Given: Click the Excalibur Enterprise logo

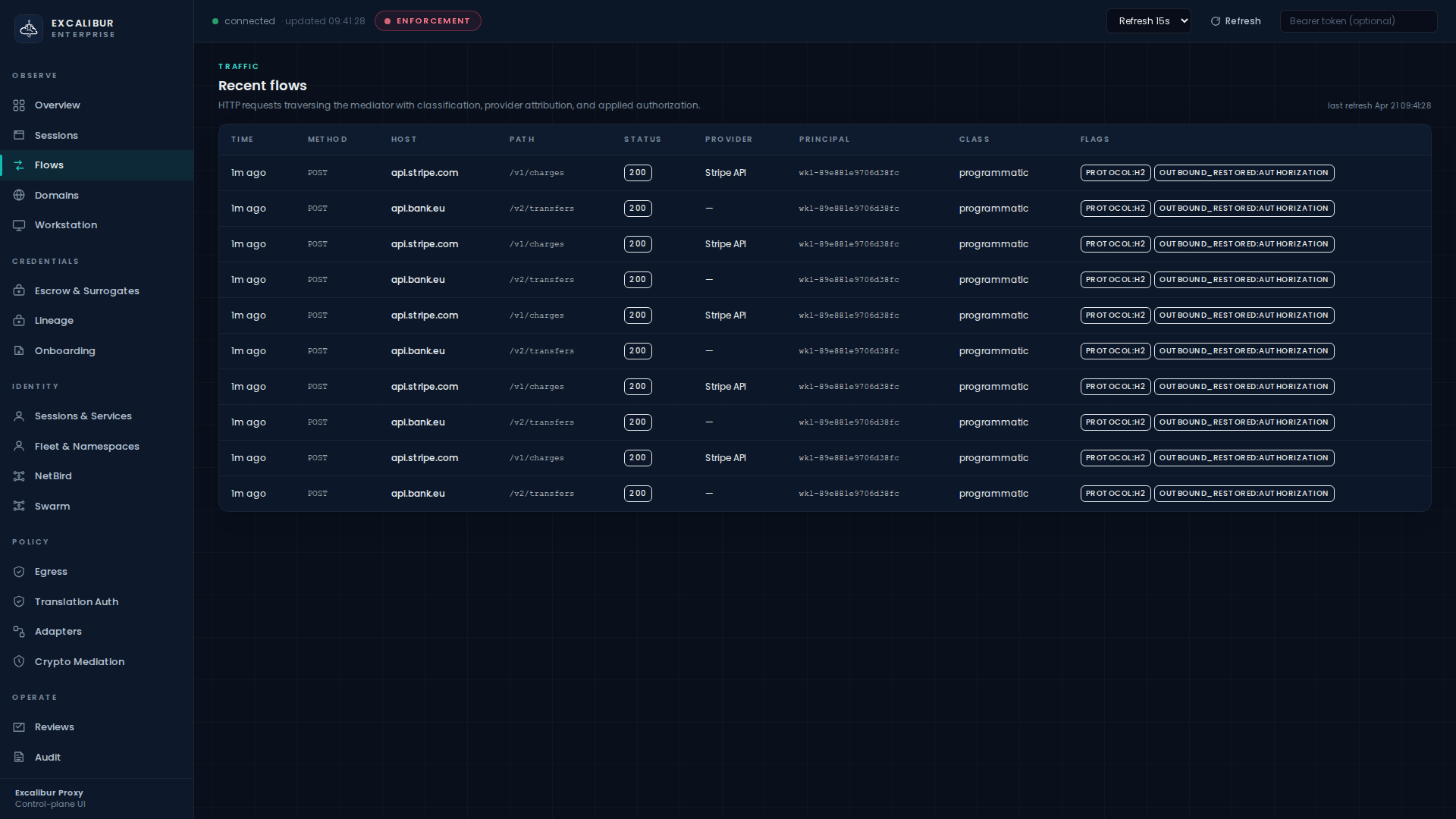Looking at the screenshot, I should (29, 28).
